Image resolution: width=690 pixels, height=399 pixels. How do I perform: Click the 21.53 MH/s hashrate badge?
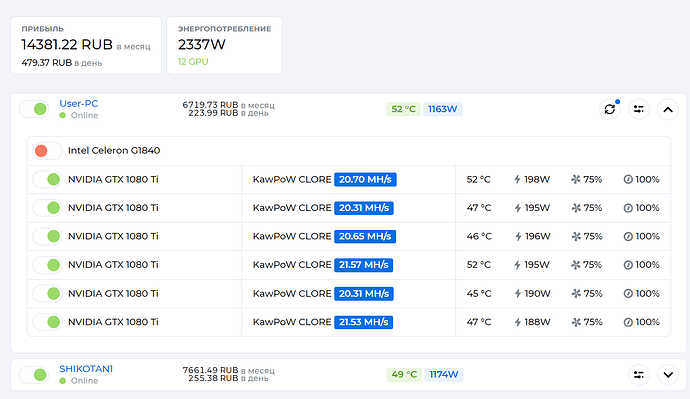pyautogui.click(x=363, y=322)
